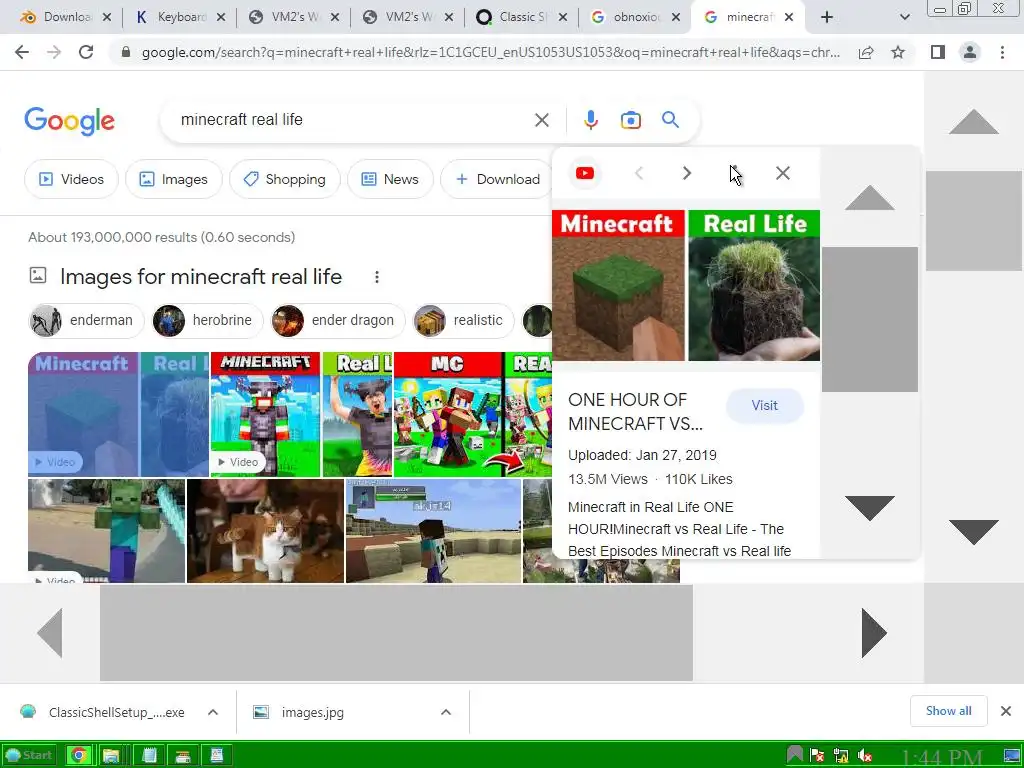Submit search with magnifier icon
The image size is (1024, 768).
(x=670, y=120)
